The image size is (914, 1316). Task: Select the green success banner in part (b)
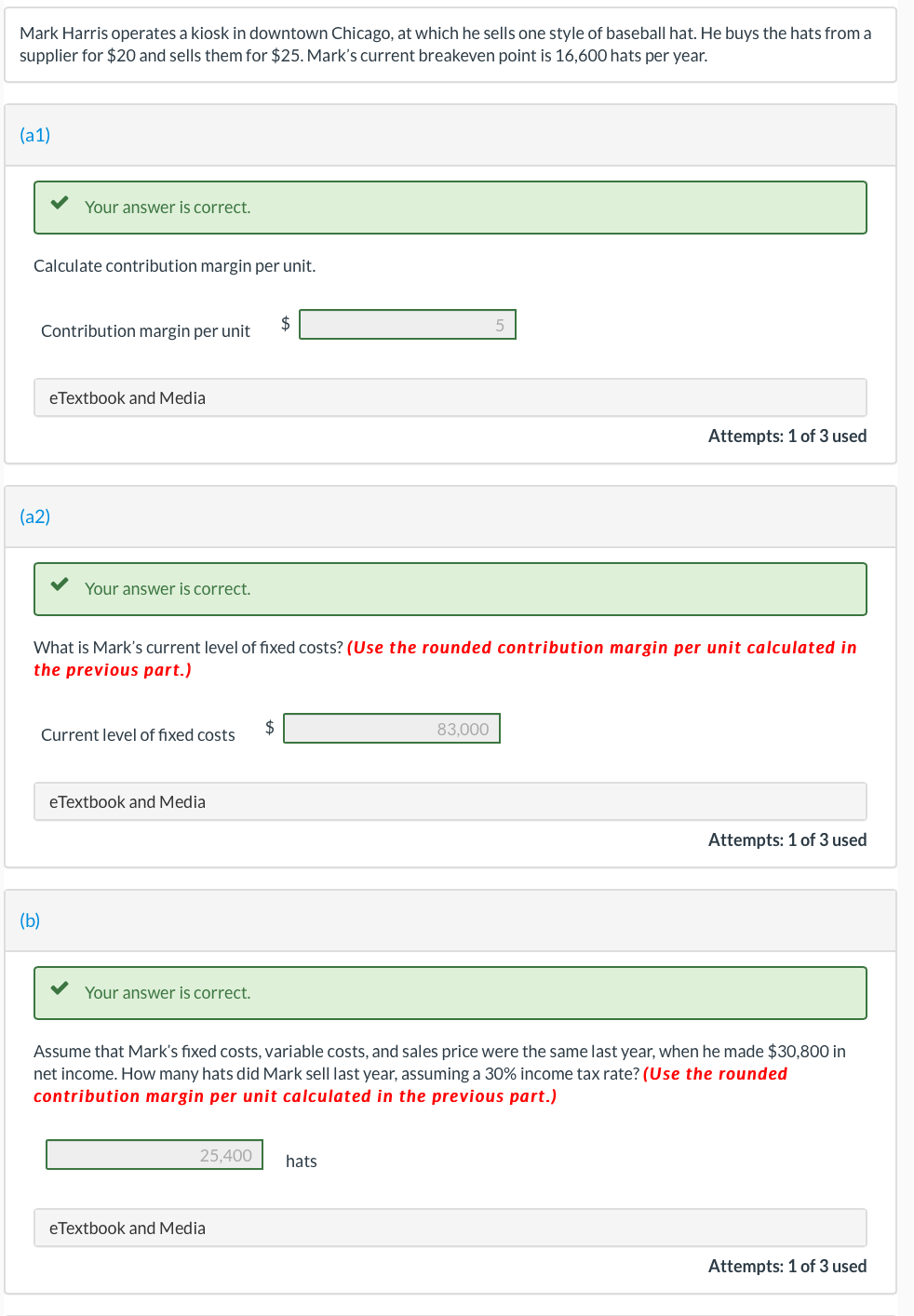click(450, 992)
